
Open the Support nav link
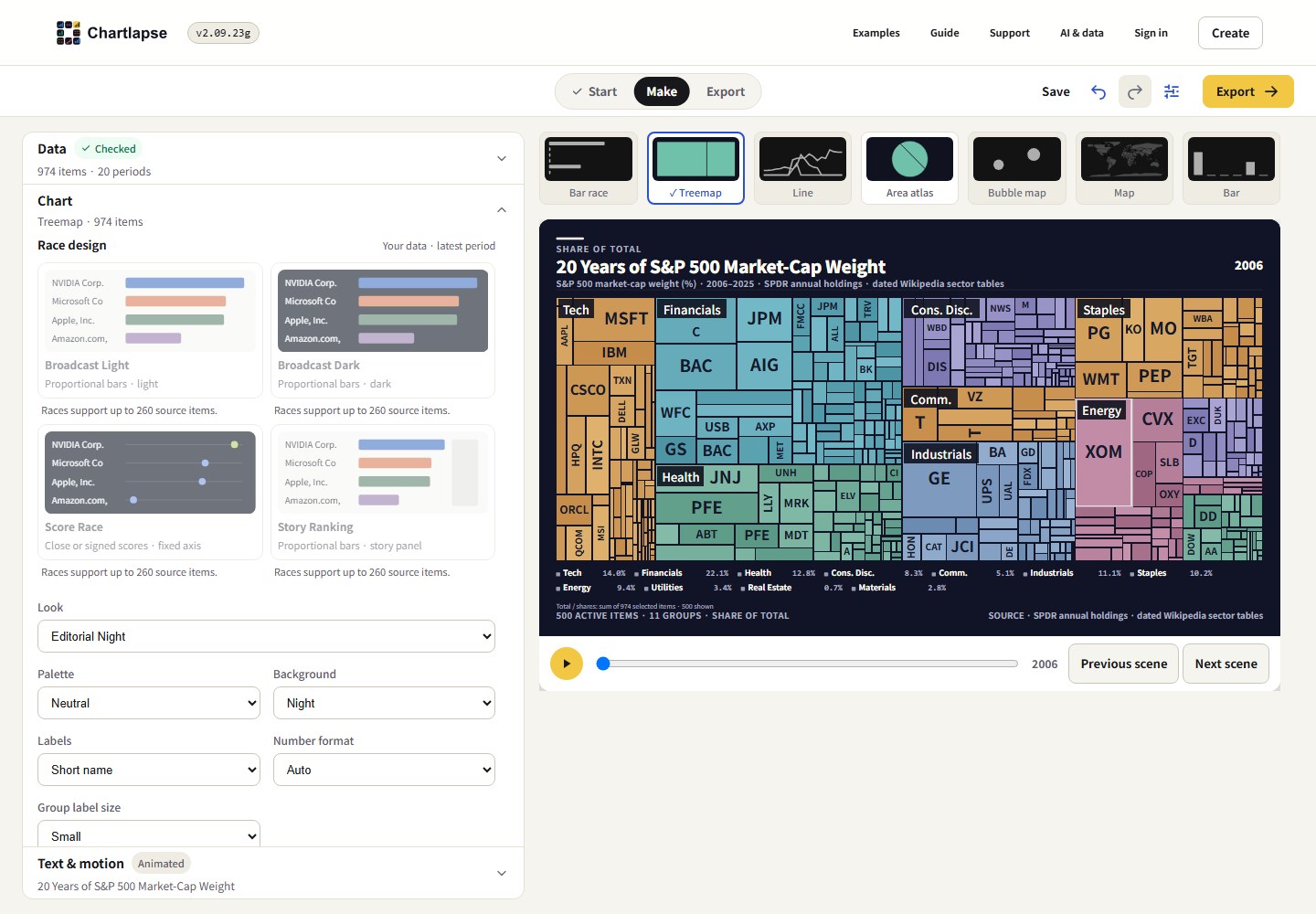pyautogui.click(x=1010, y=33)
